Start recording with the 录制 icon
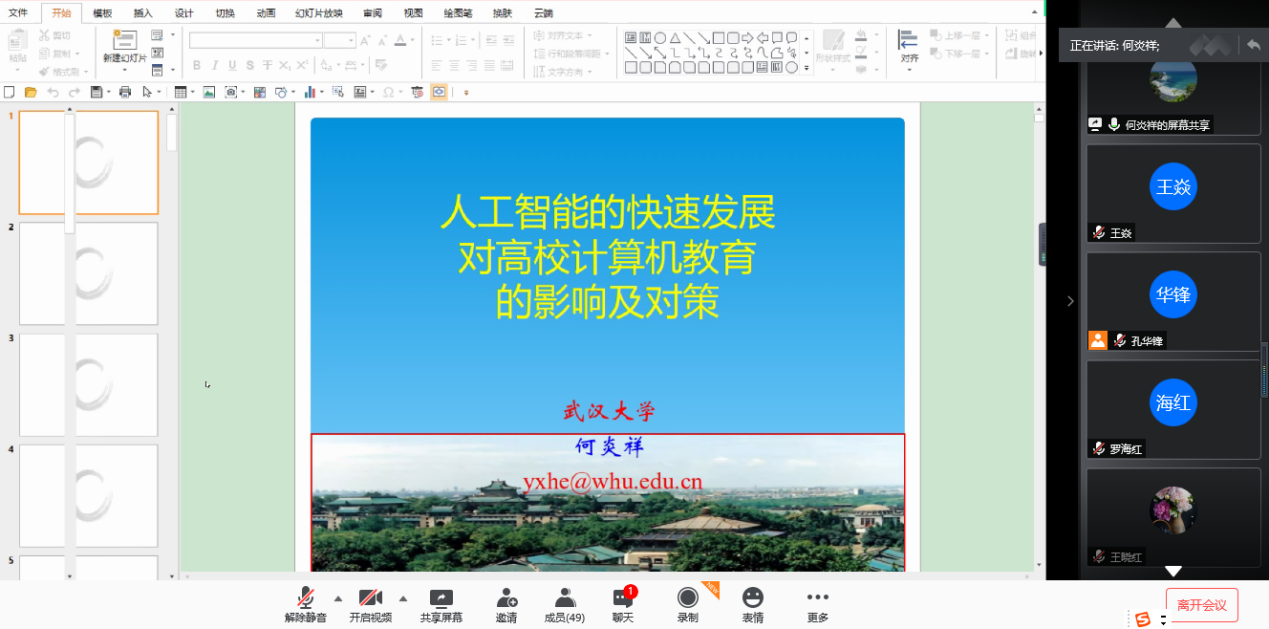The image size is (1269, 629). click(x=688, y=605)
